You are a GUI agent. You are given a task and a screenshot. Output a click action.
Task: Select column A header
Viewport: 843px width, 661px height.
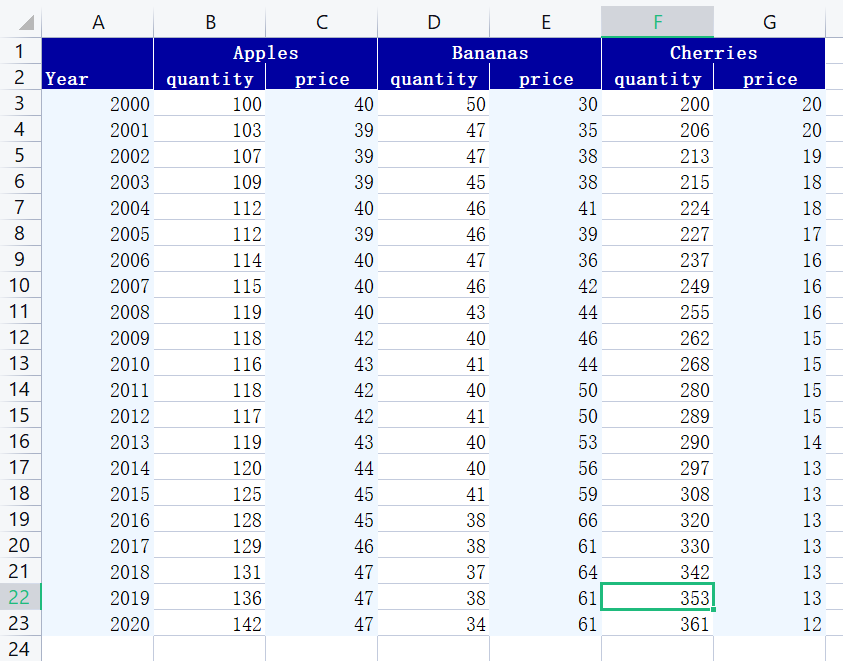tap(97, 20)
